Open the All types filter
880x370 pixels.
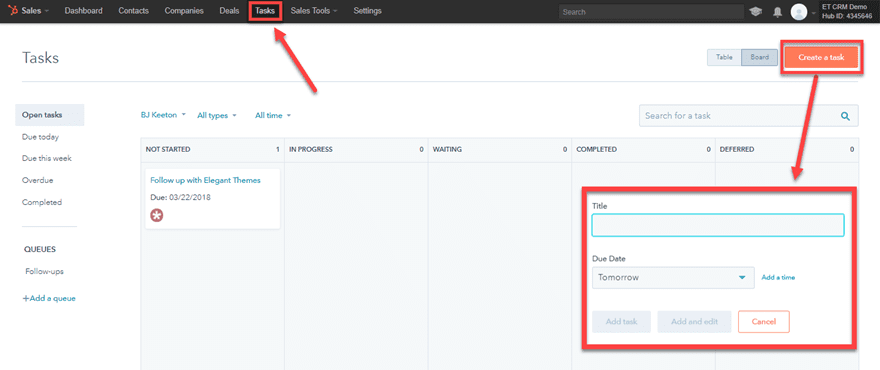point(217,115)
